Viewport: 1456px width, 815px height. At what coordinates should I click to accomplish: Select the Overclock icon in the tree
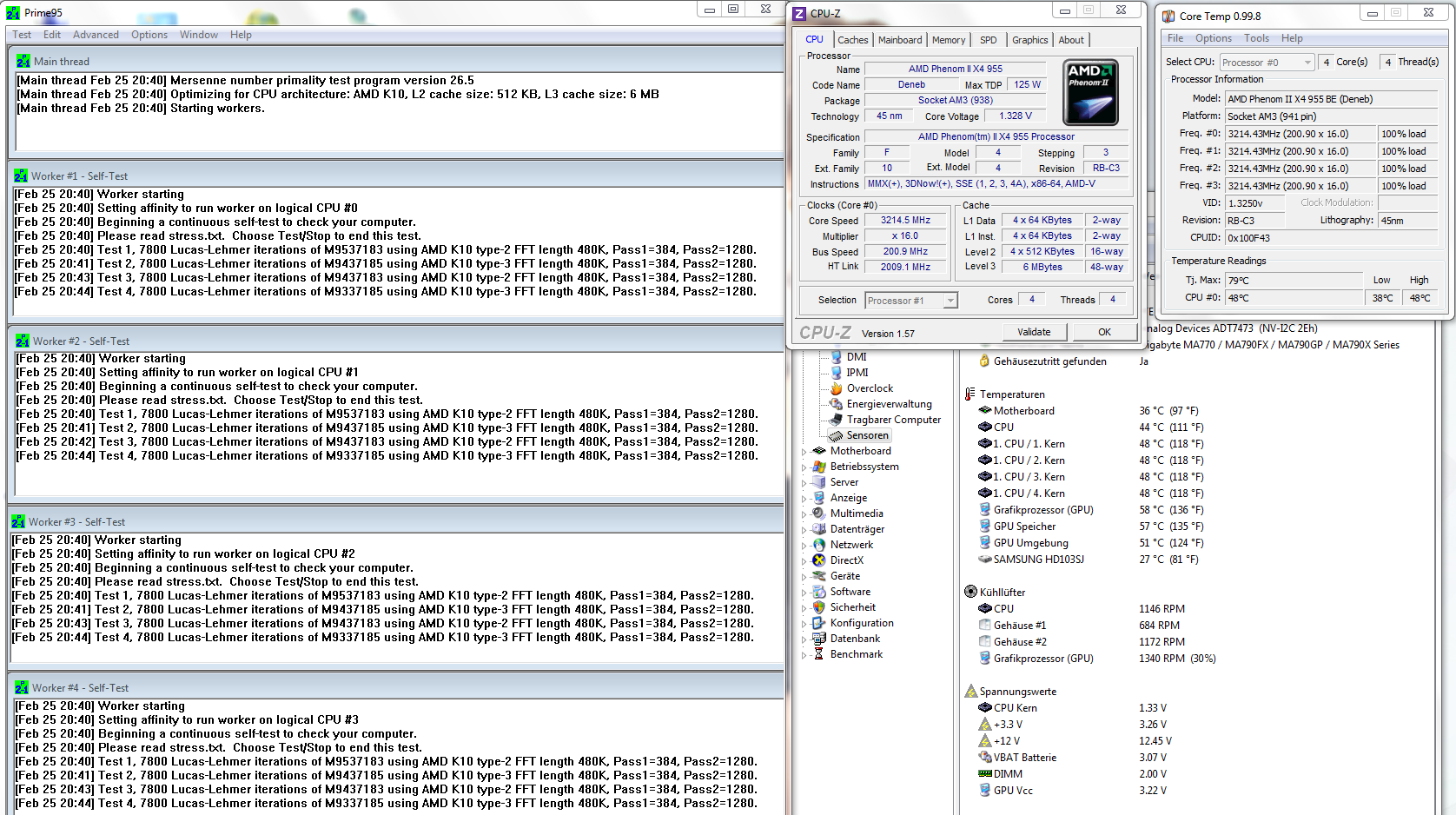pos(836,388)
